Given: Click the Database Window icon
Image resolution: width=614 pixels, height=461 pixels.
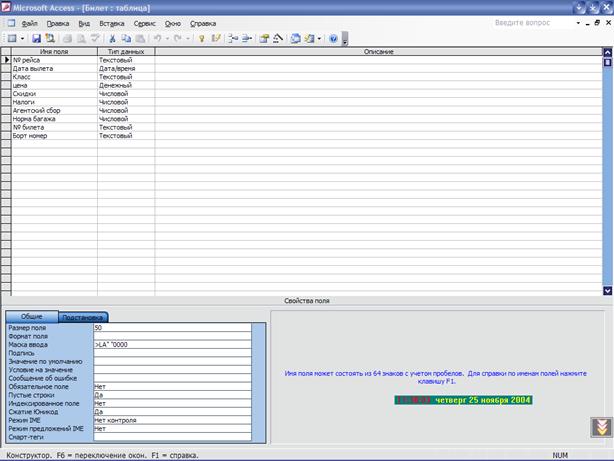Looking at the screenshot, I should point(296,38).
